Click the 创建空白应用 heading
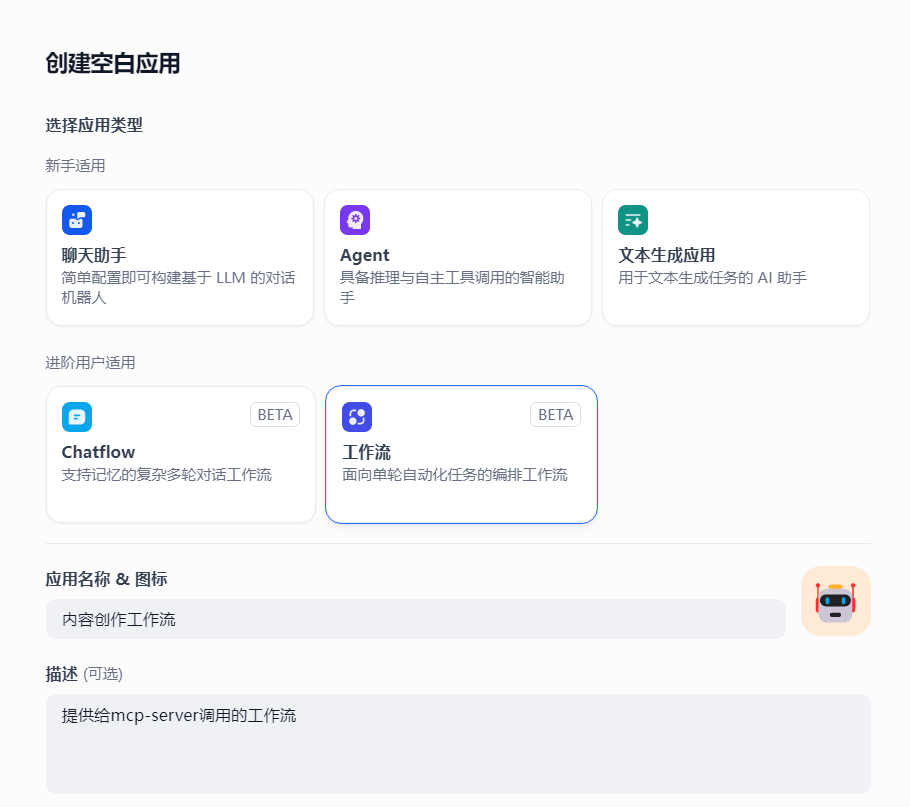 tap(113, 63)
